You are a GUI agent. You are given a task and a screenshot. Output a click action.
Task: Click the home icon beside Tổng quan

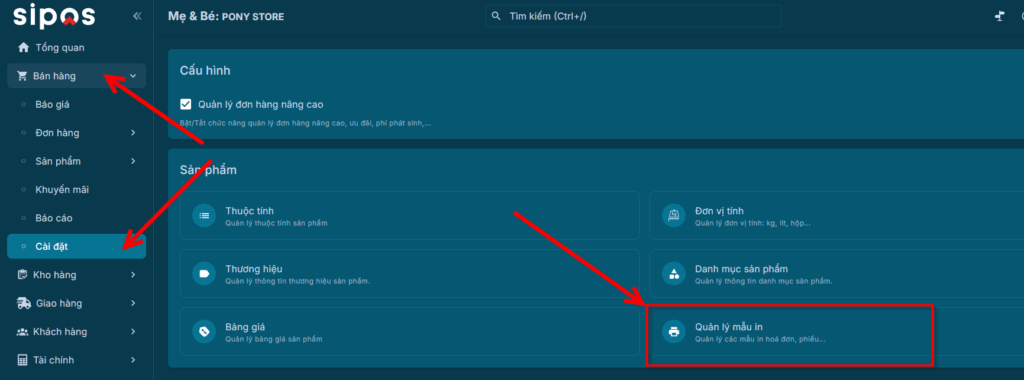tap(24, 48)
